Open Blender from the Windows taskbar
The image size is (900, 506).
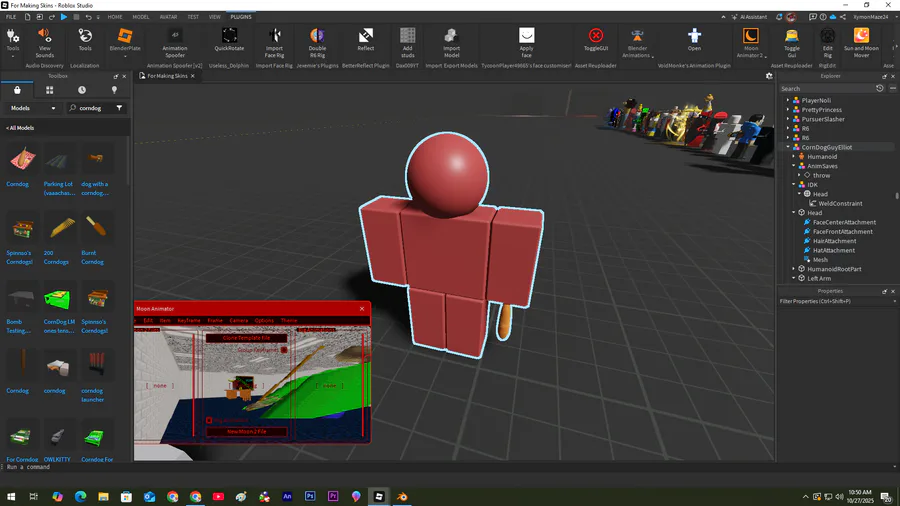point(402,496)
